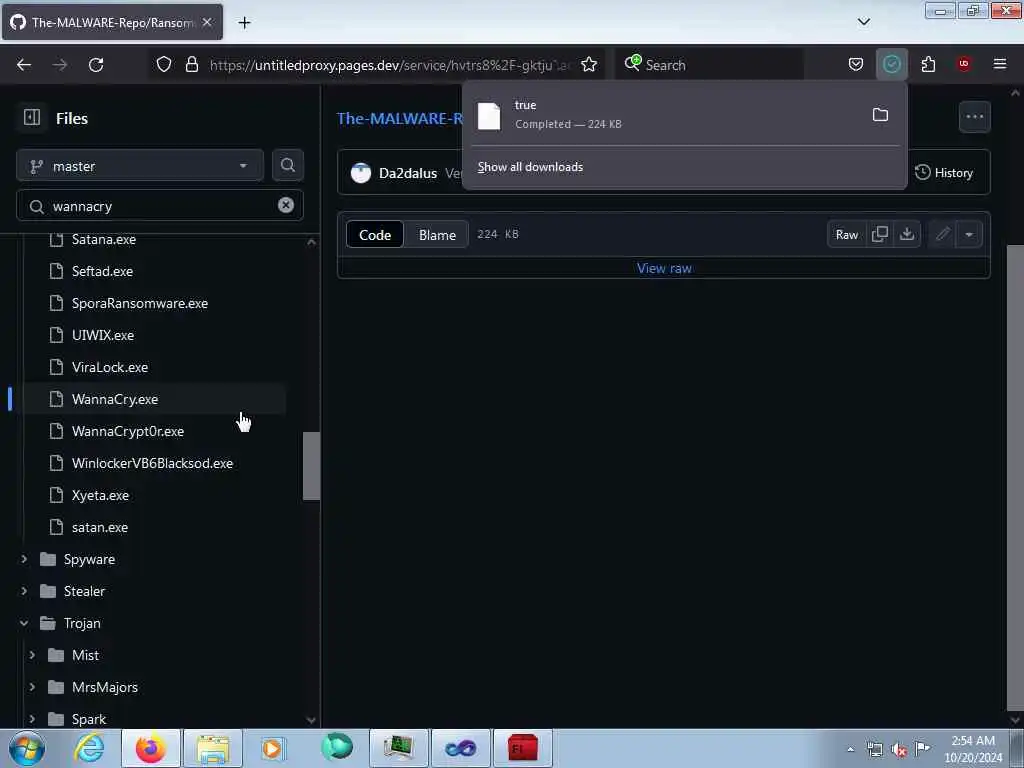
Task: Open Da2dalus user profile link
Action: [x=408, y=173]
